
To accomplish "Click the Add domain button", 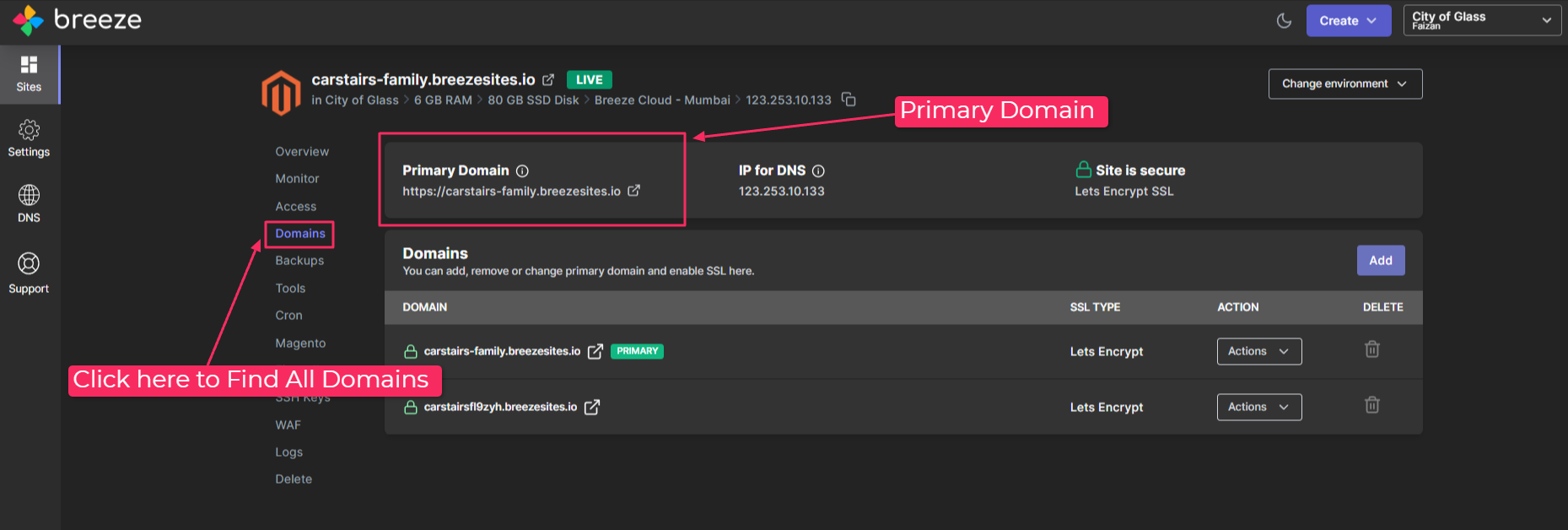I will pos(1381,261).
